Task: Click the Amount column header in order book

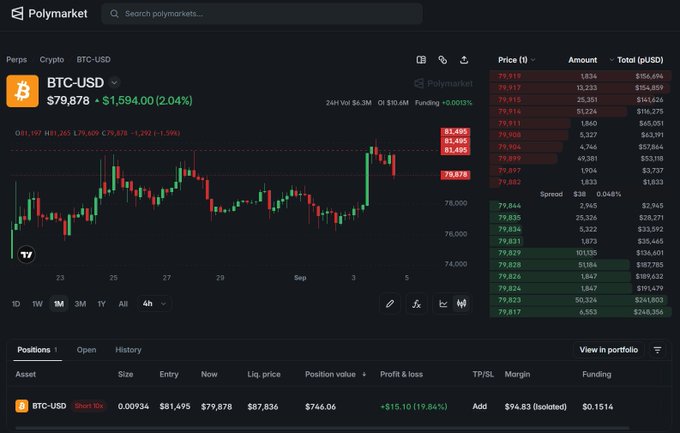Action: [x=582, y=60]
